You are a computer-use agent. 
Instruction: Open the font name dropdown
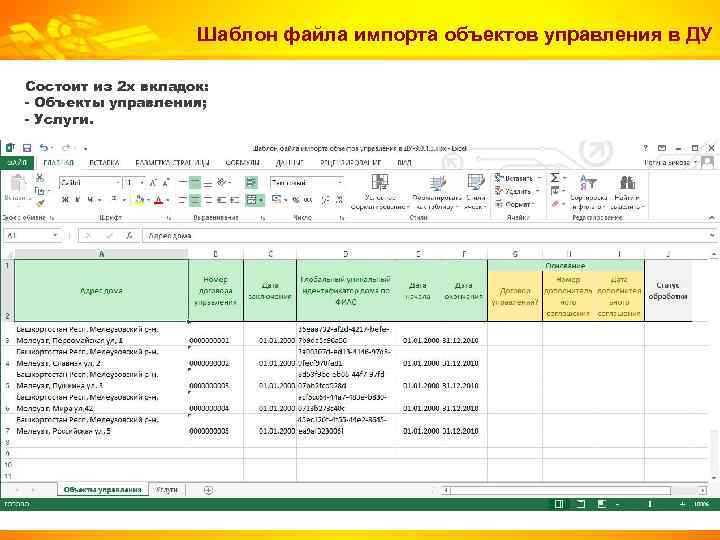(118, 183)
